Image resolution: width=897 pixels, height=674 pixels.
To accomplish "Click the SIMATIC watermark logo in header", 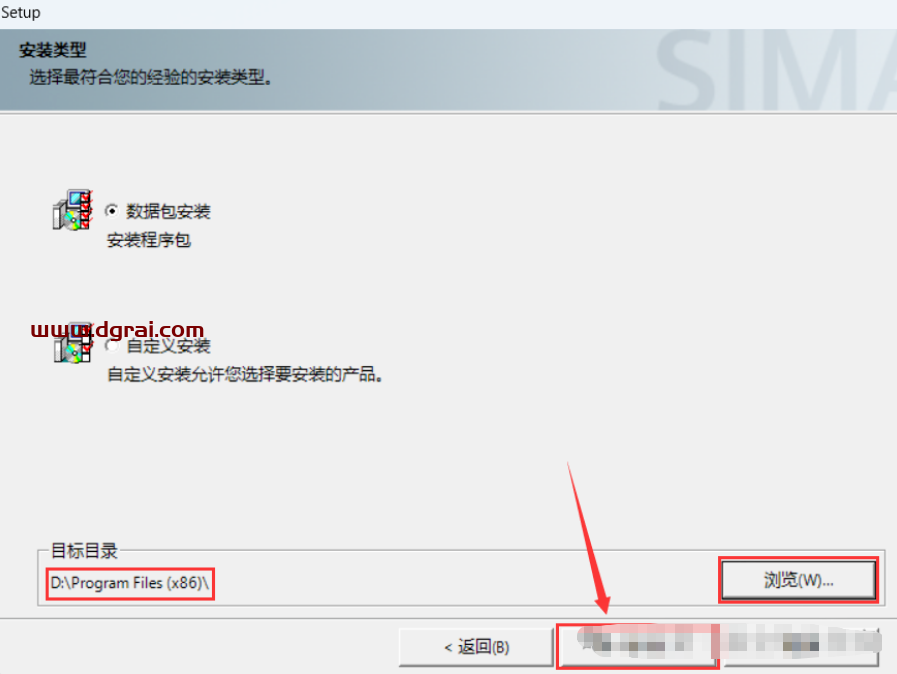I will [x=776, y=70].
